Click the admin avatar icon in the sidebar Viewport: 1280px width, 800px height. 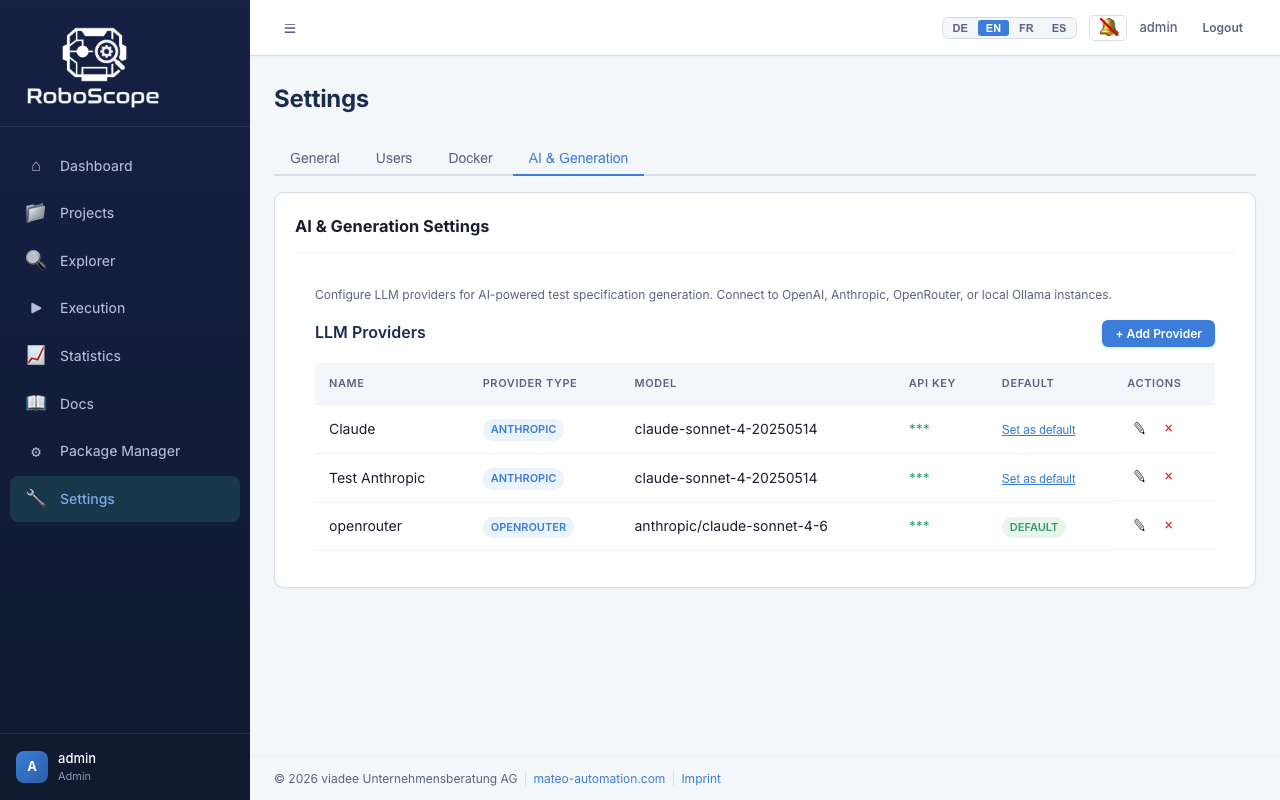[32, 766]
